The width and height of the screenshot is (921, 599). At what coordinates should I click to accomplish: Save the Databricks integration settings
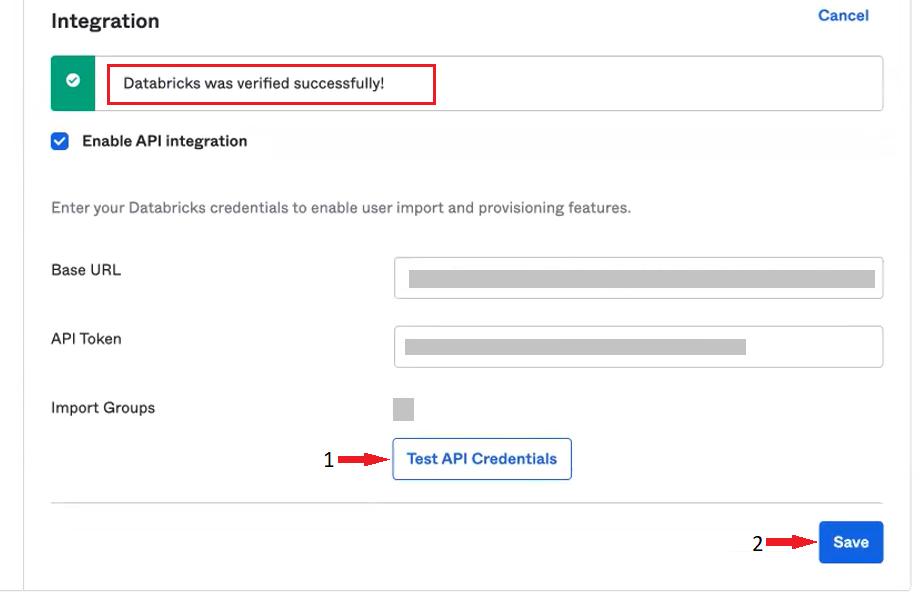[851, 542]
